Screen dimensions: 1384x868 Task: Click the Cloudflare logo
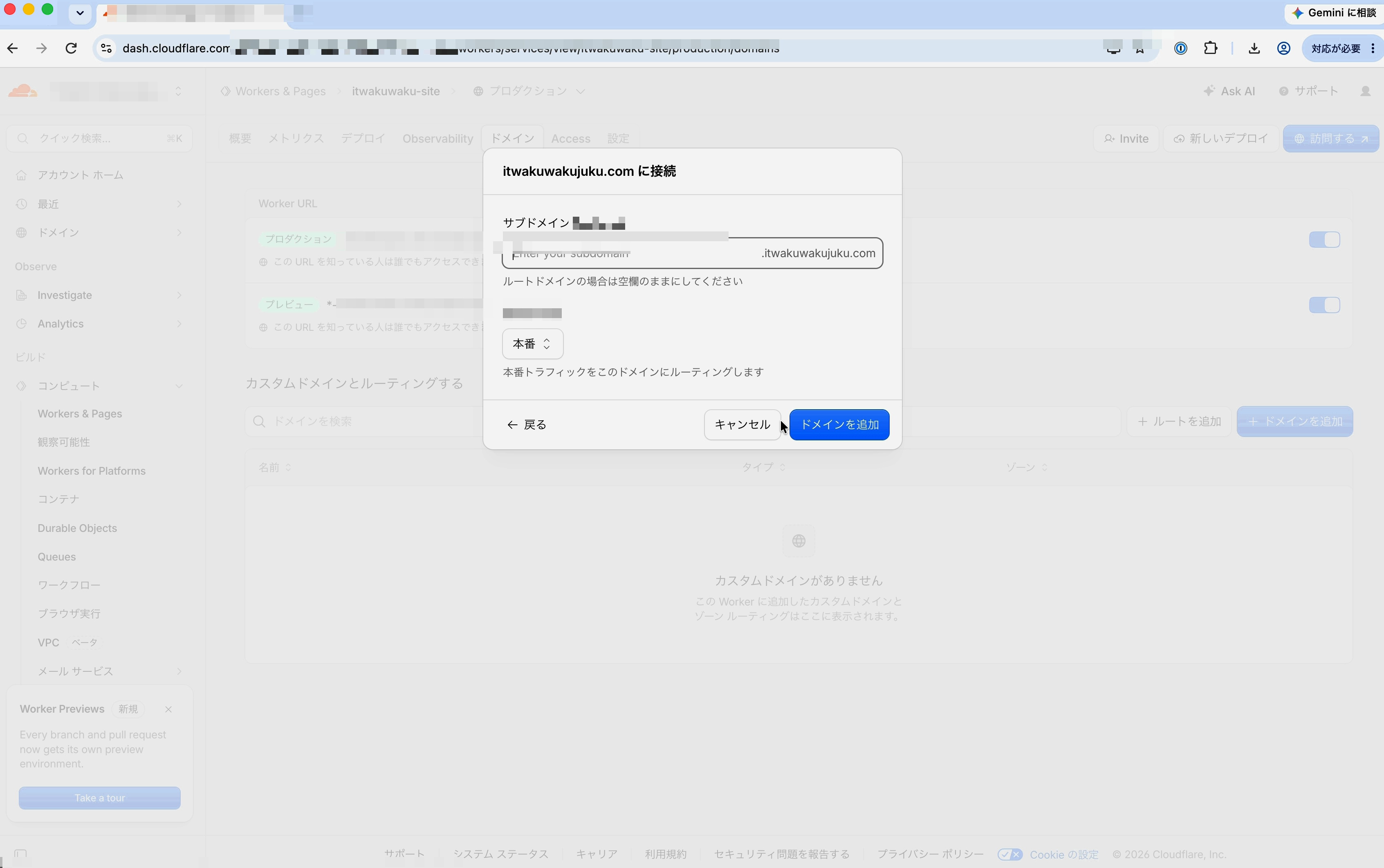(23, 91)
